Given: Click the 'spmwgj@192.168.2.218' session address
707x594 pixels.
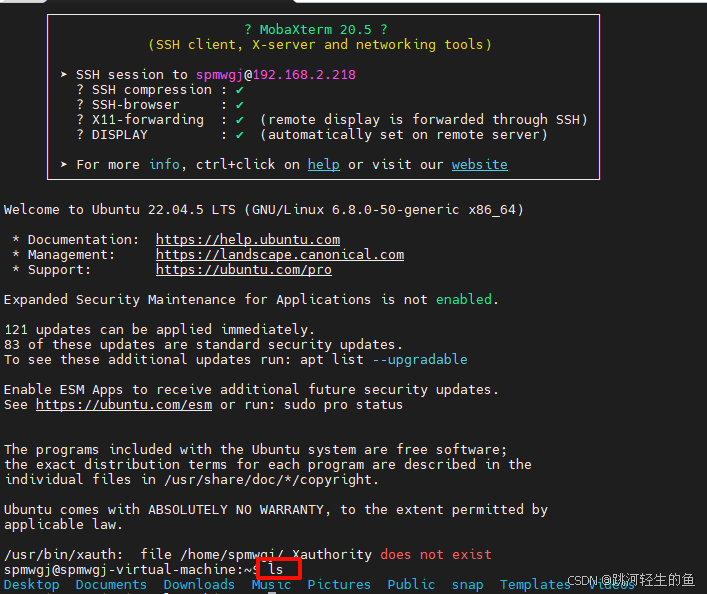Looking at the screenshot, I should coord(275,75).
